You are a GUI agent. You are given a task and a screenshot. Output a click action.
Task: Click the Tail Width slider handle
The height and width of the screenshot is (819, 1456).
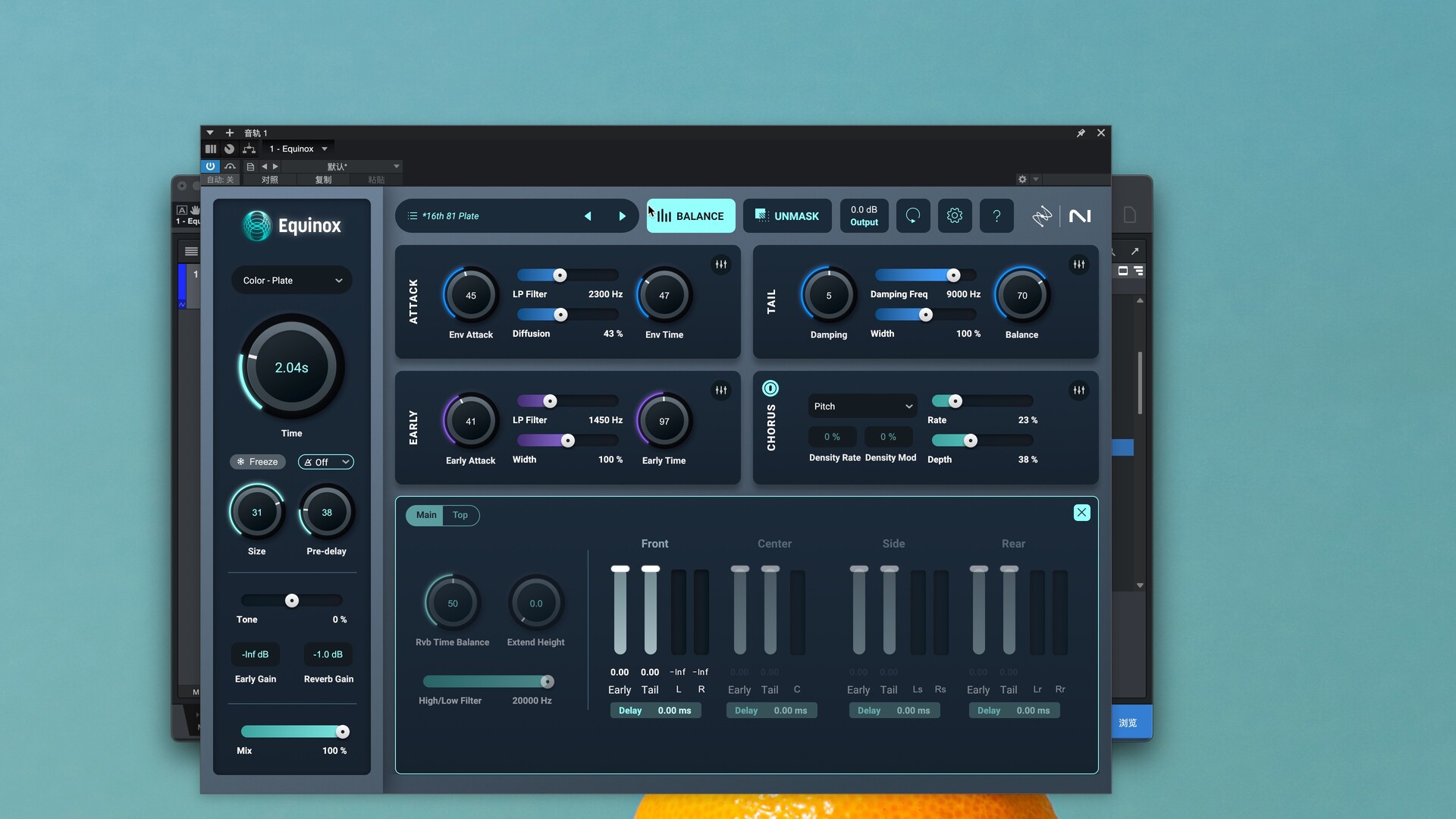925,315
